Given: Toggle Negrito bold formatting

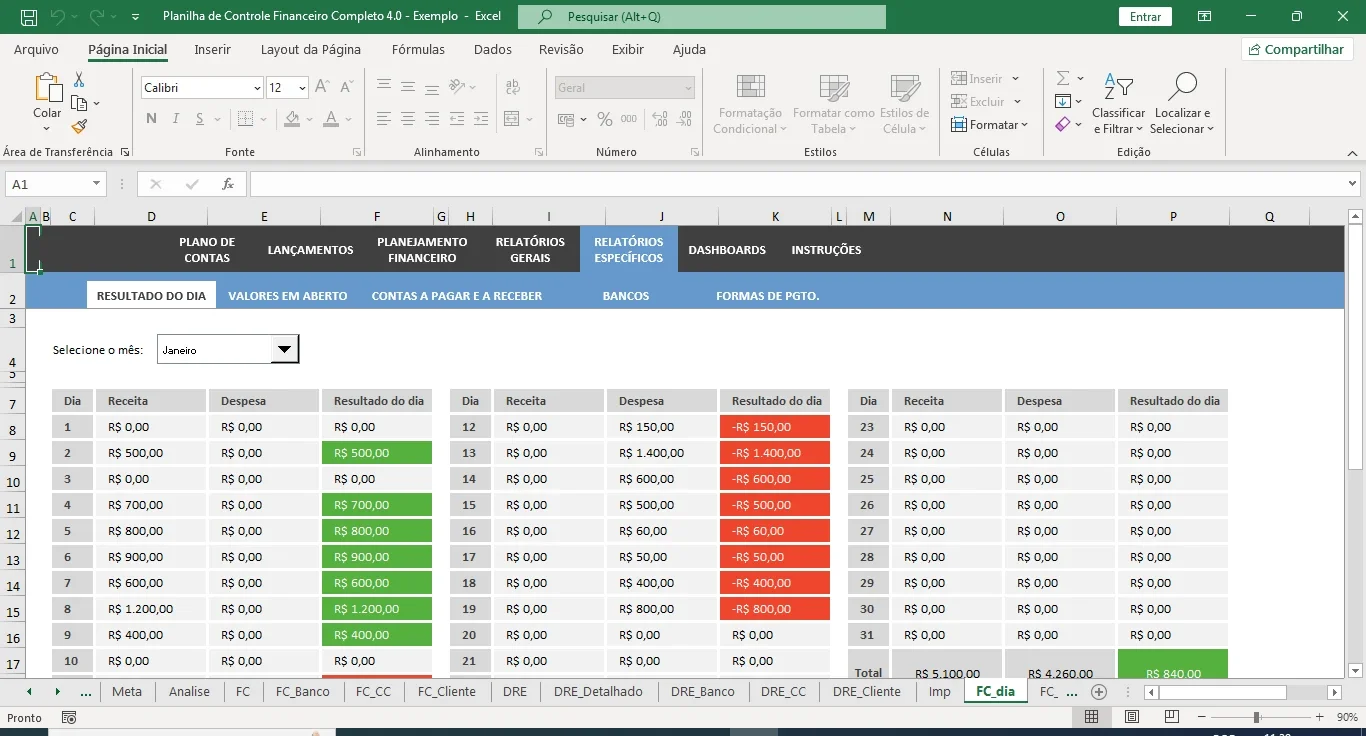Looking at the screenshot, I should pyautogui.click(x=151, y=119).
